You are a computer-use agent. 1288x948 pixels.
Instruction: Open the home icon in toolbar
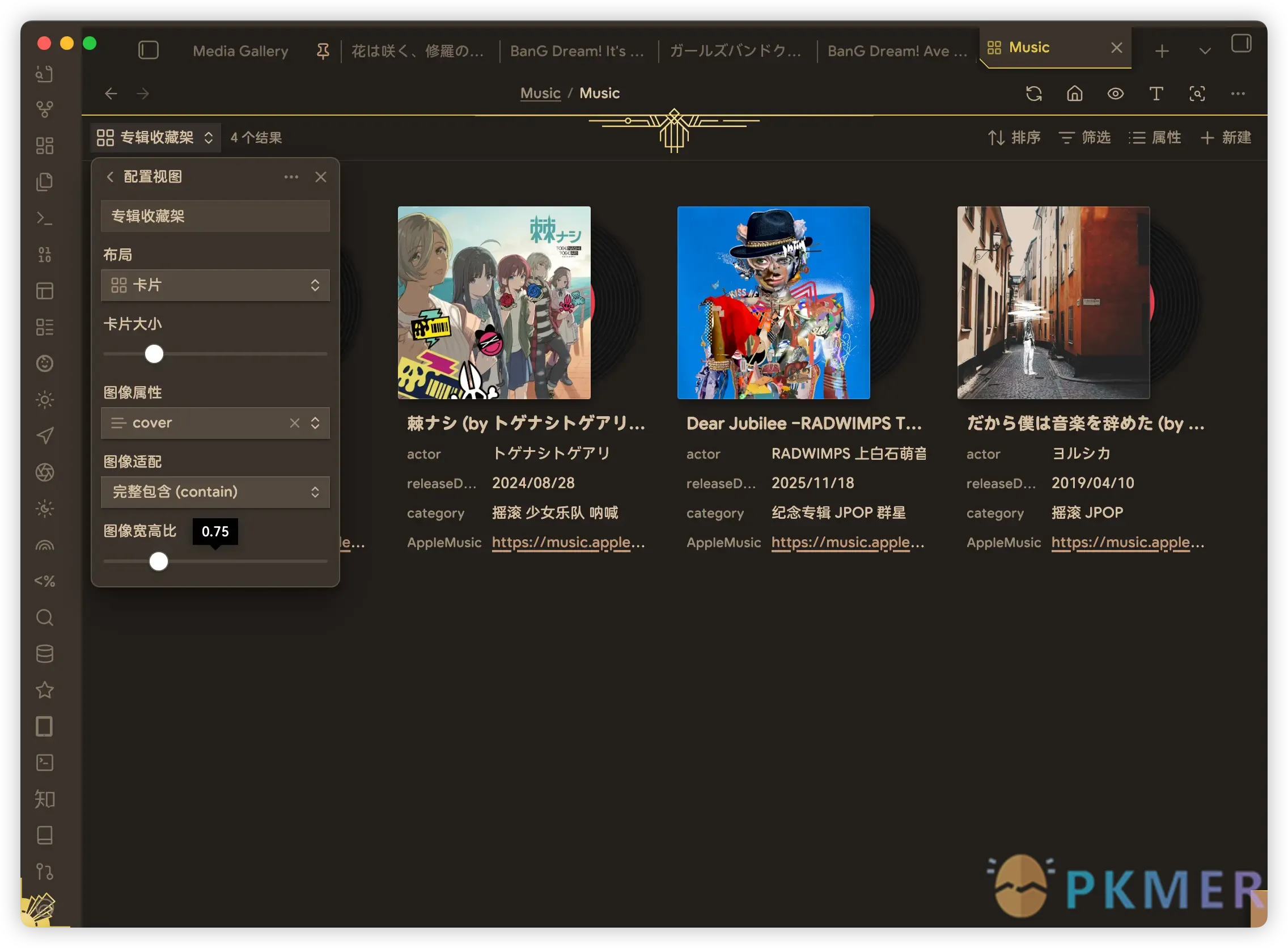(1074, 94)
